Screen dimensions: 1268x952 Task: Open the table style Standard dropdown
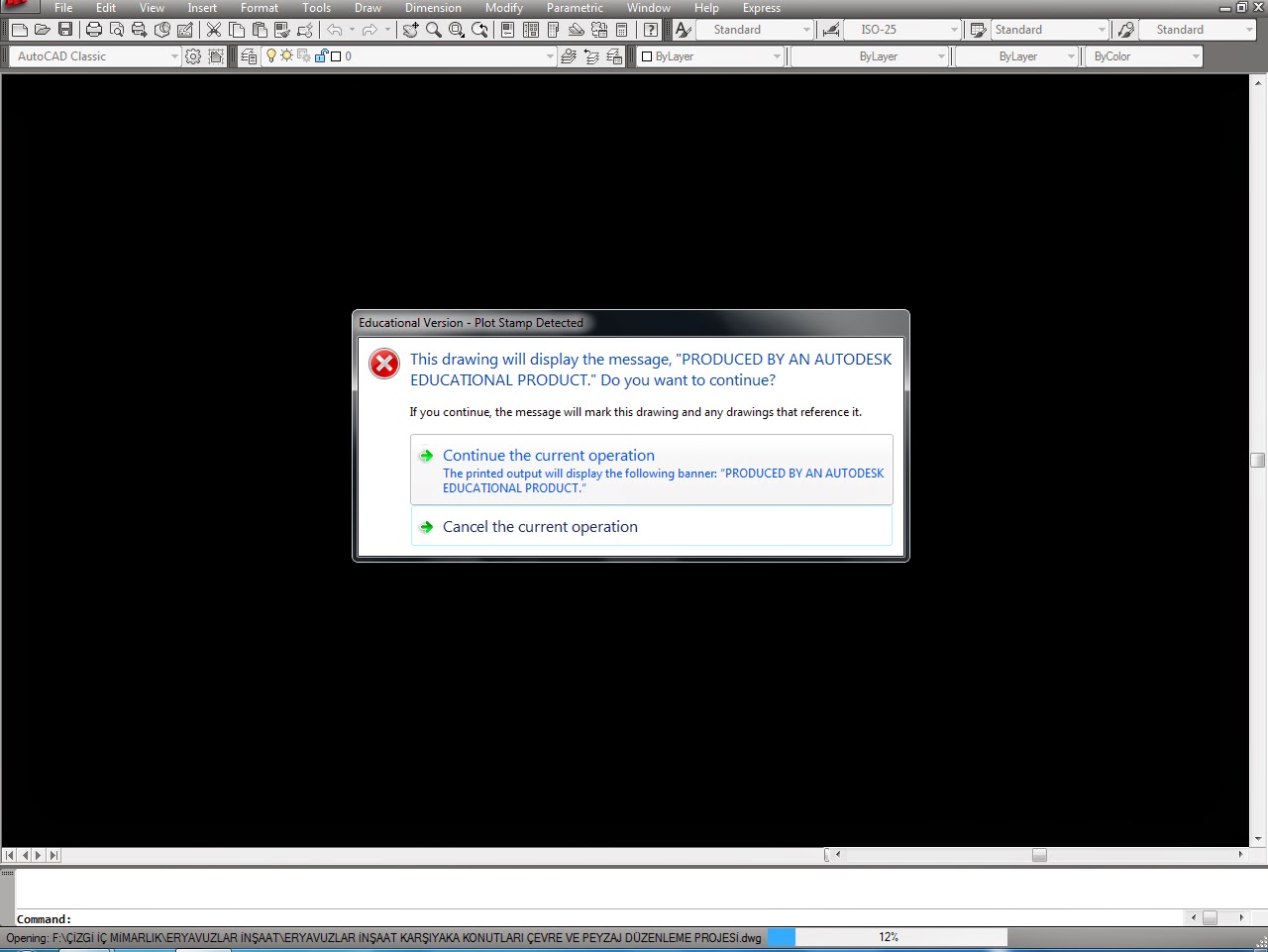coord(1102,30)
